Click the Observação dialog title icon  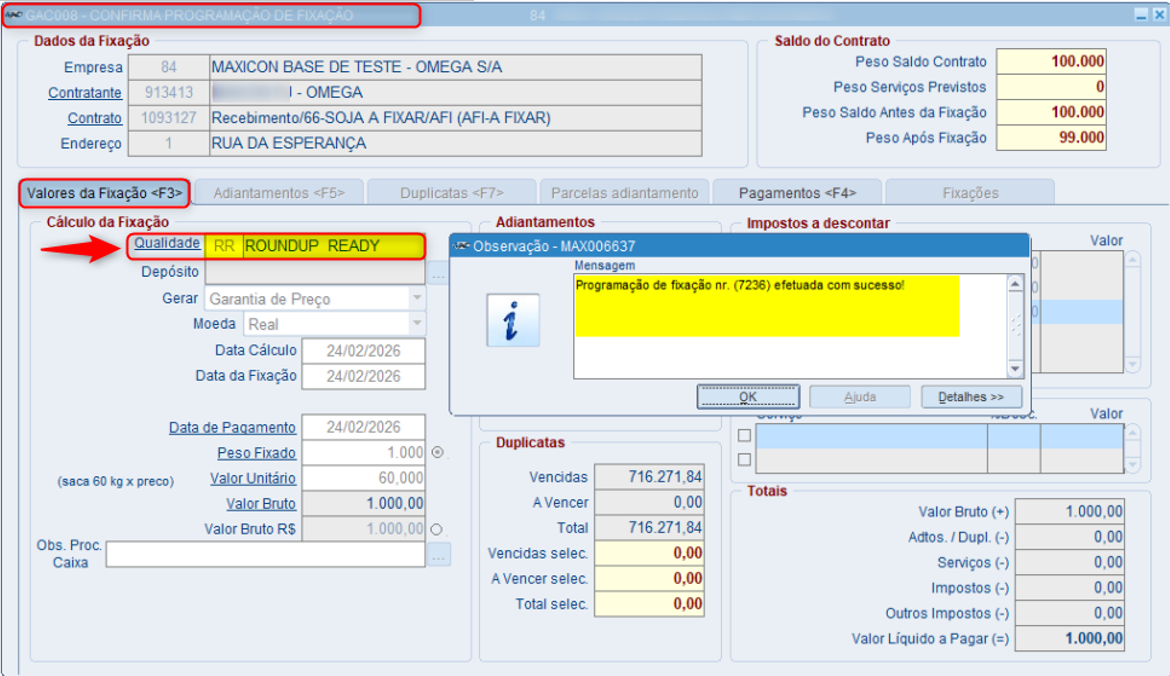point(463,246)
